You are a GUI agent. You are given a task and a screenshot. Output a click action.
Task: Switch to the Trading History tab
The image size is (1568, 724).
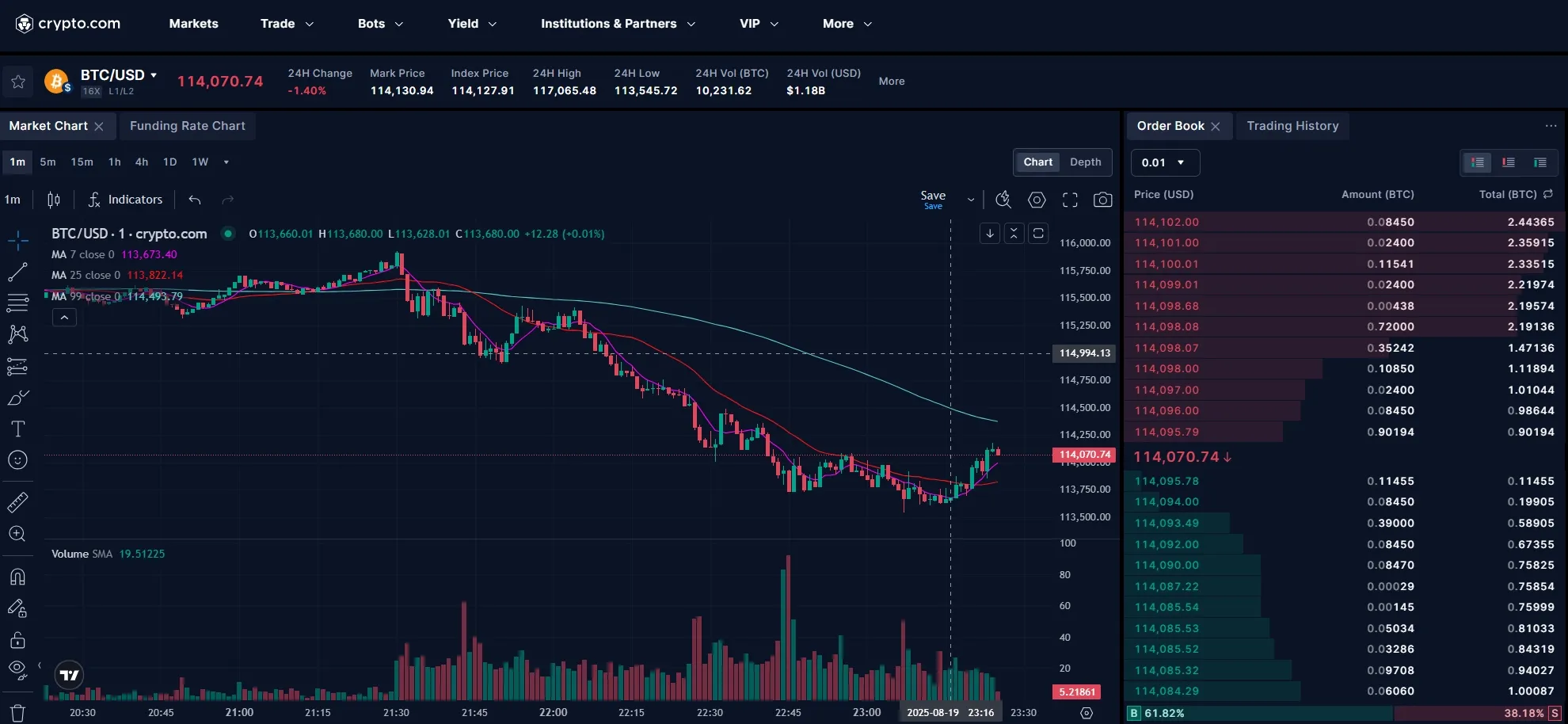click(x=1292, y=126)
